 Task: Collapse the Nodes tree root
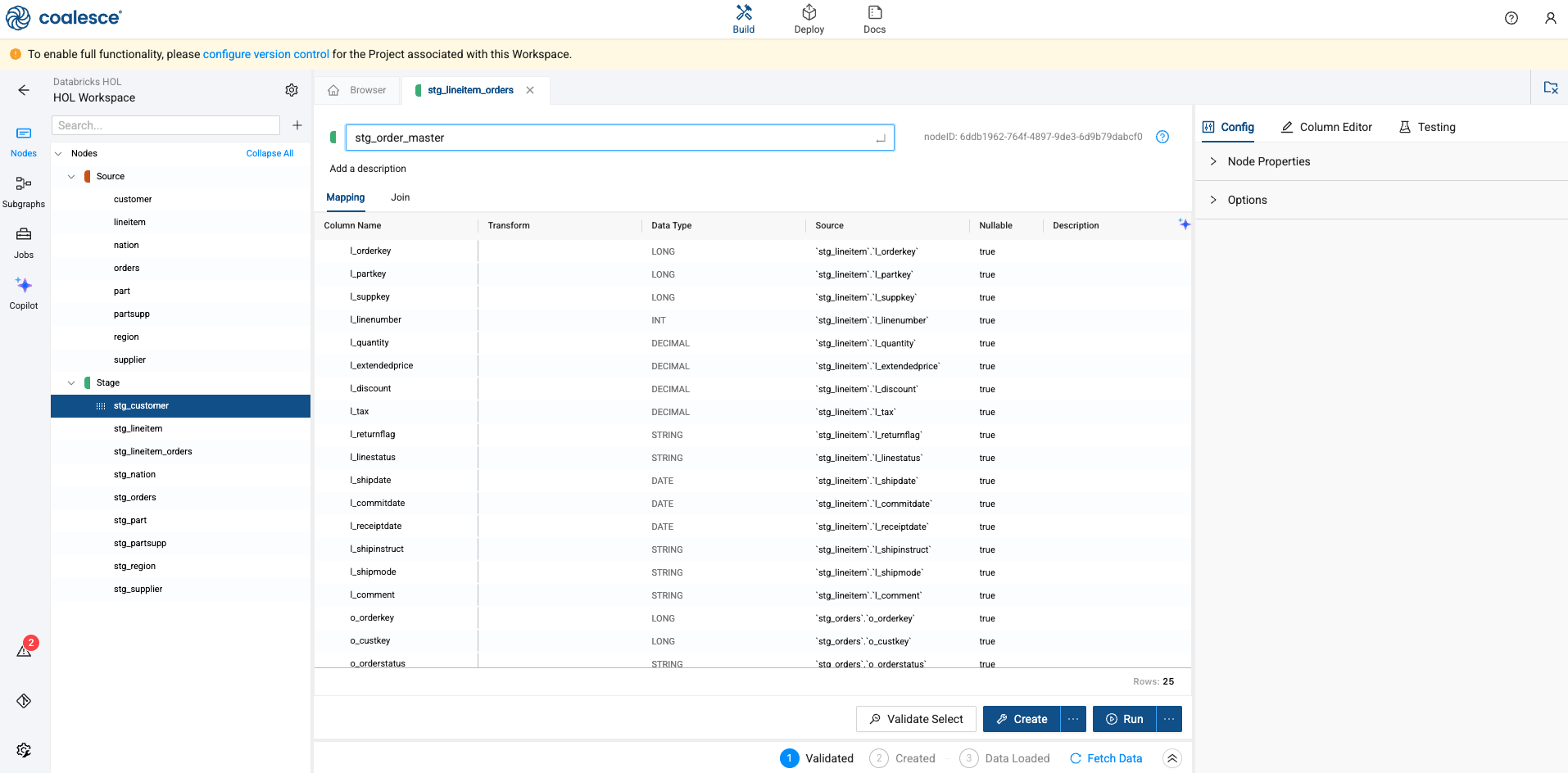(x=58, y=153)
